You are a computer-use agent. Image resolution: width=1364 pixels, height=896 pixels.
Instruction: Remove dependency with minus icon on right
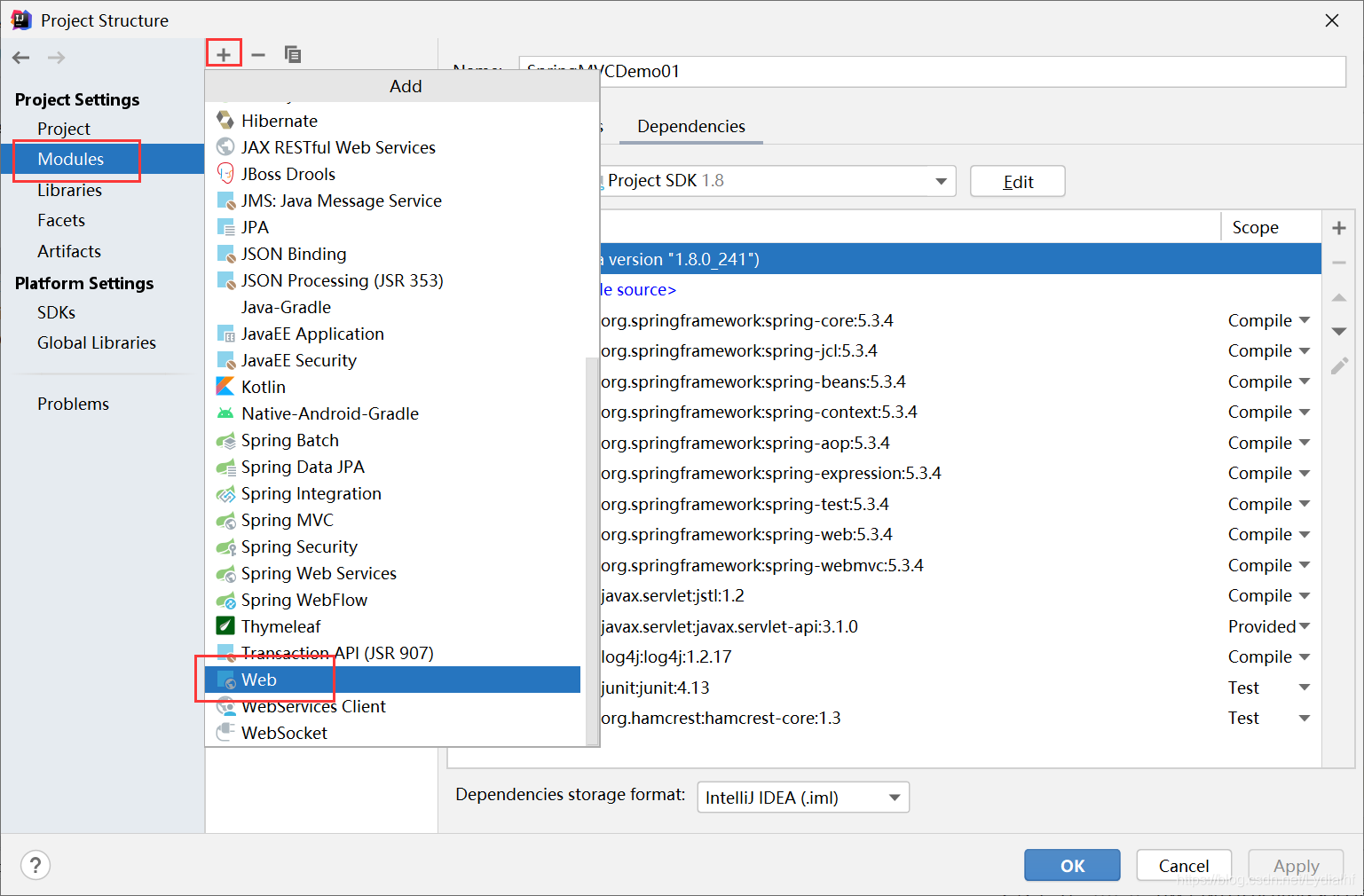(x=1339, y=263)
